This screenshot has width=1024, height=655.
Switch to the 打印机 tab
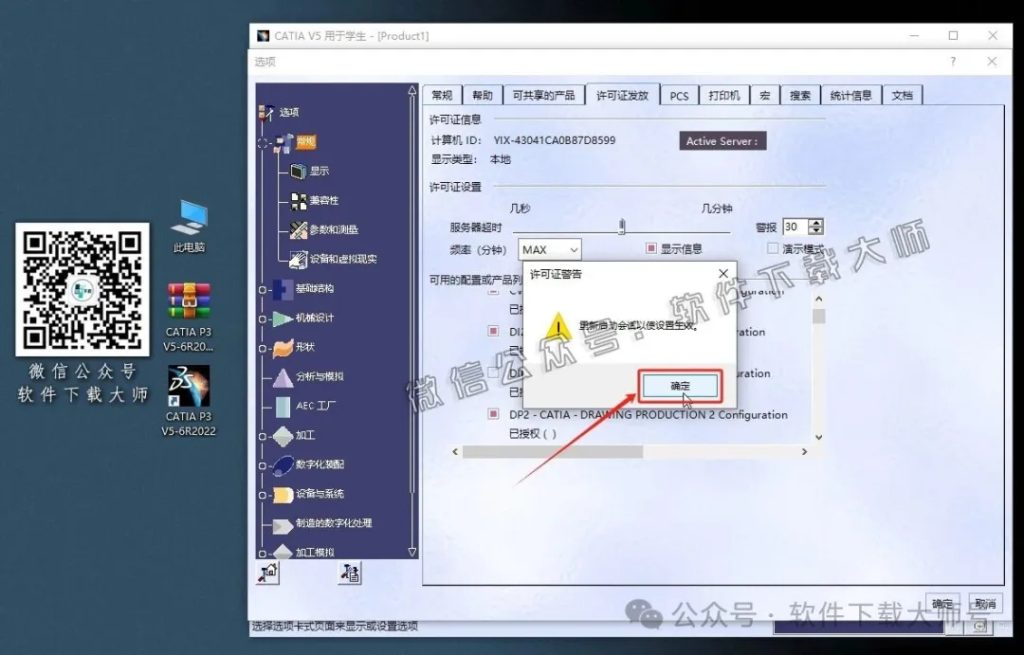point(724,95)
